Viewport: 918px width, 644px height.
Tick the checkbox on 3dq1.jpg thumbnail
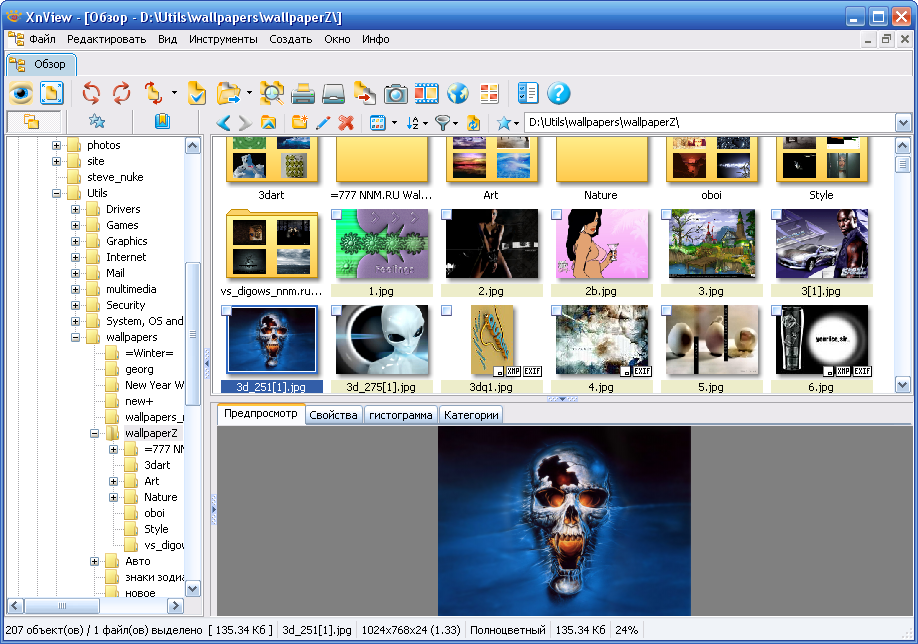pyautogui.click(x=447, y=311)
